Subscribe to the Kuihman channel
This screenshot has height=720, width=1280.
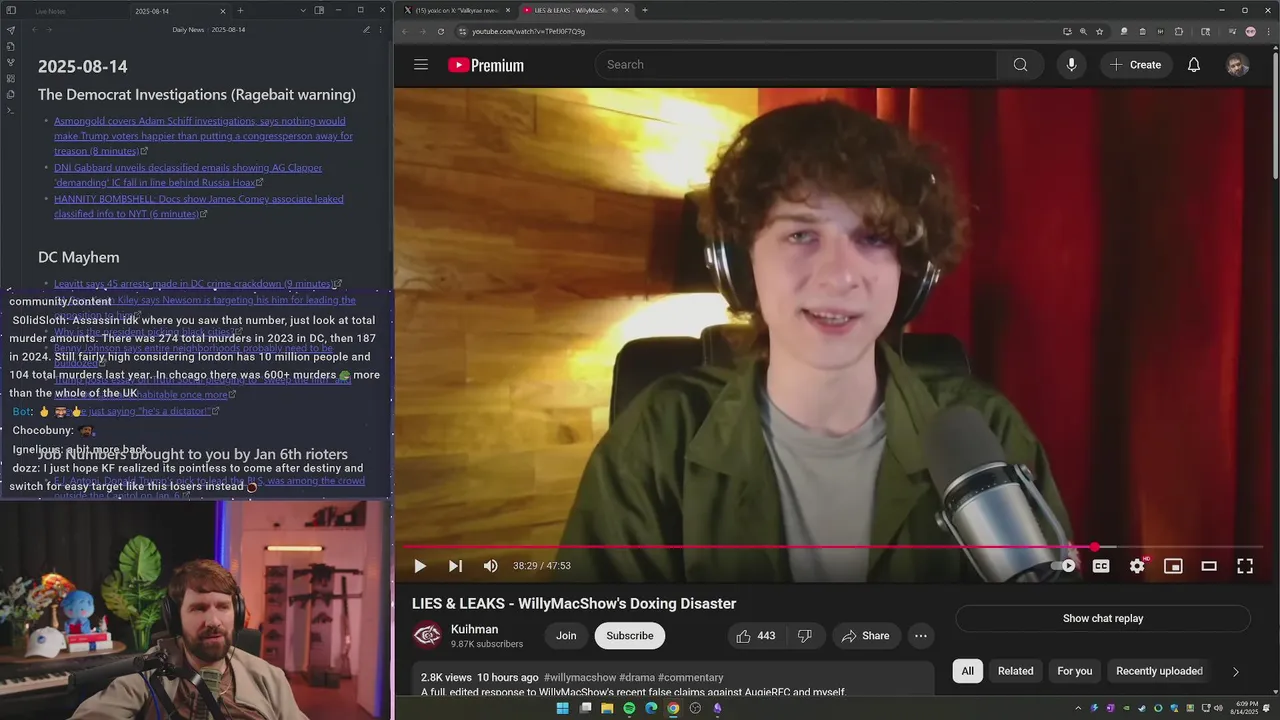coord(629,636)
